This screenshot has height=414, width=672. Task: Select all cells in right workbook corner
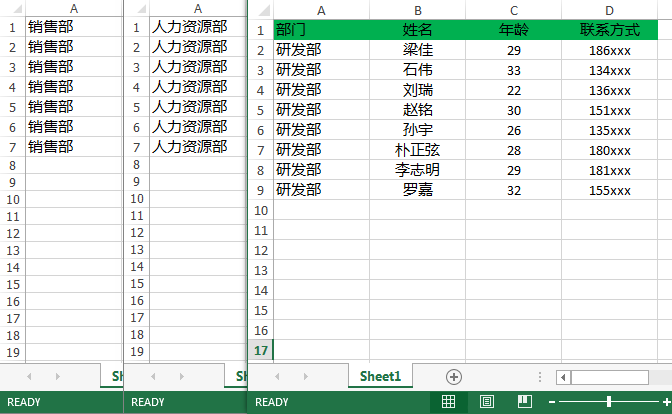tap(261, 10)
